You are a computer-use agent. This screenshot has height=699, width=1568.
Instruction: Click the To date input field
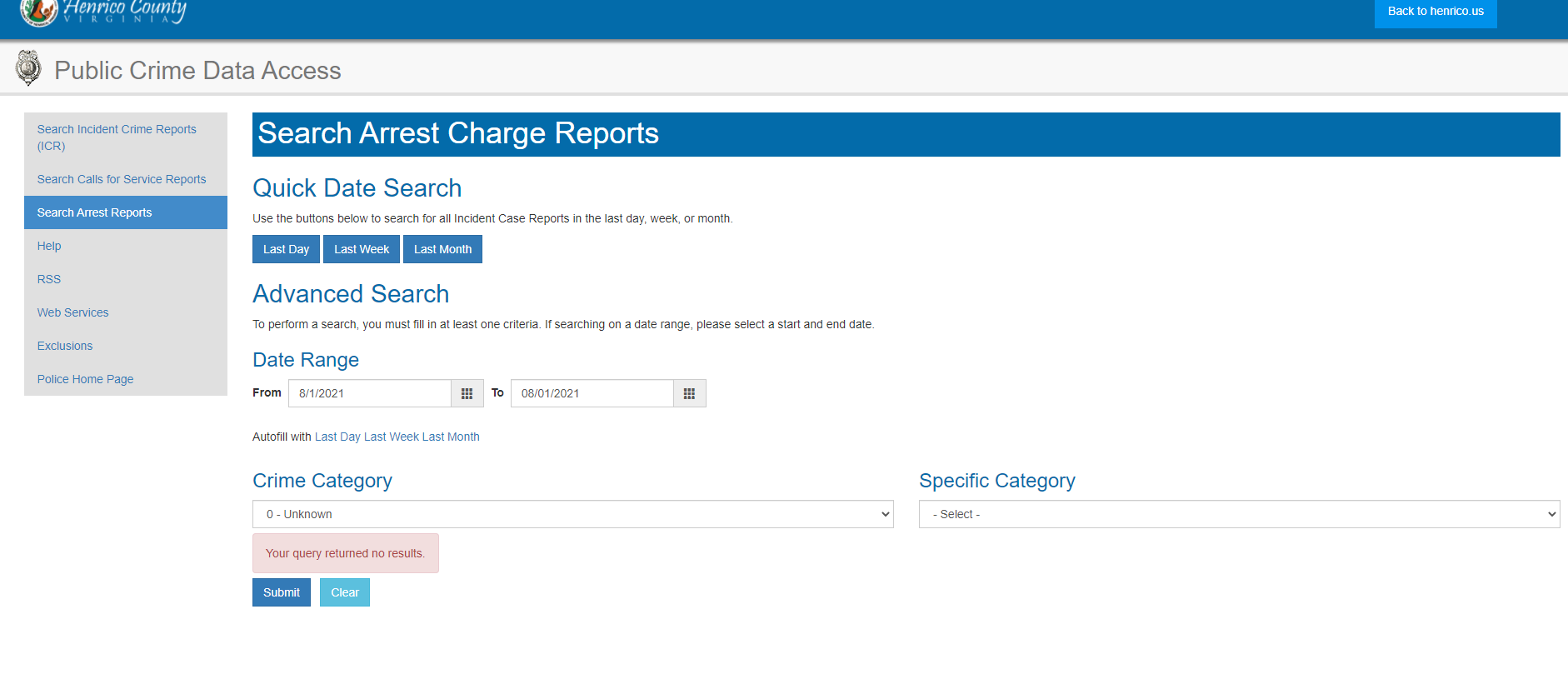coord(592,393)
